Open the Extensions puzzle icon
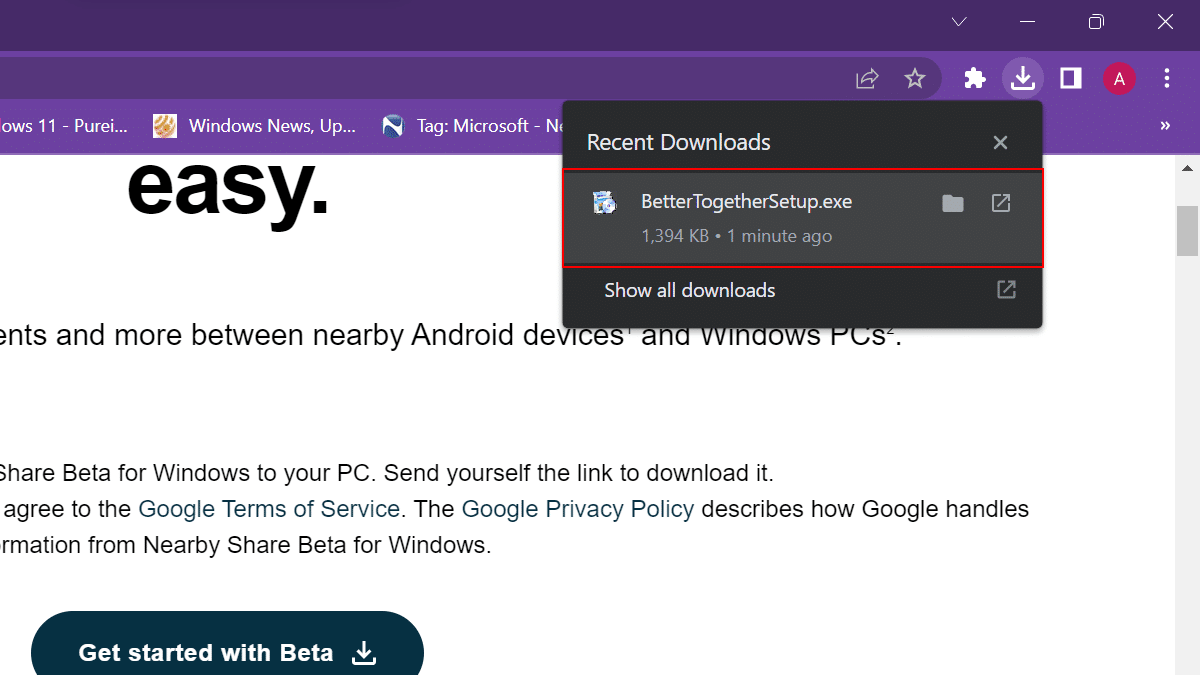The height and width of the screenshot is (675, 1200). click(974, 78)
